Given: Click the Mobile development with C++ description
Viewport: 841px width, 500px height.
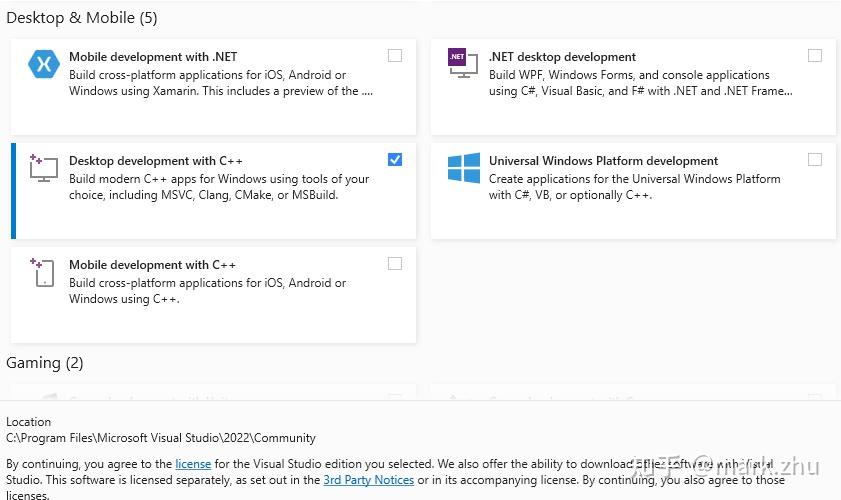Looking at the screenshot, I should (207, 291).
